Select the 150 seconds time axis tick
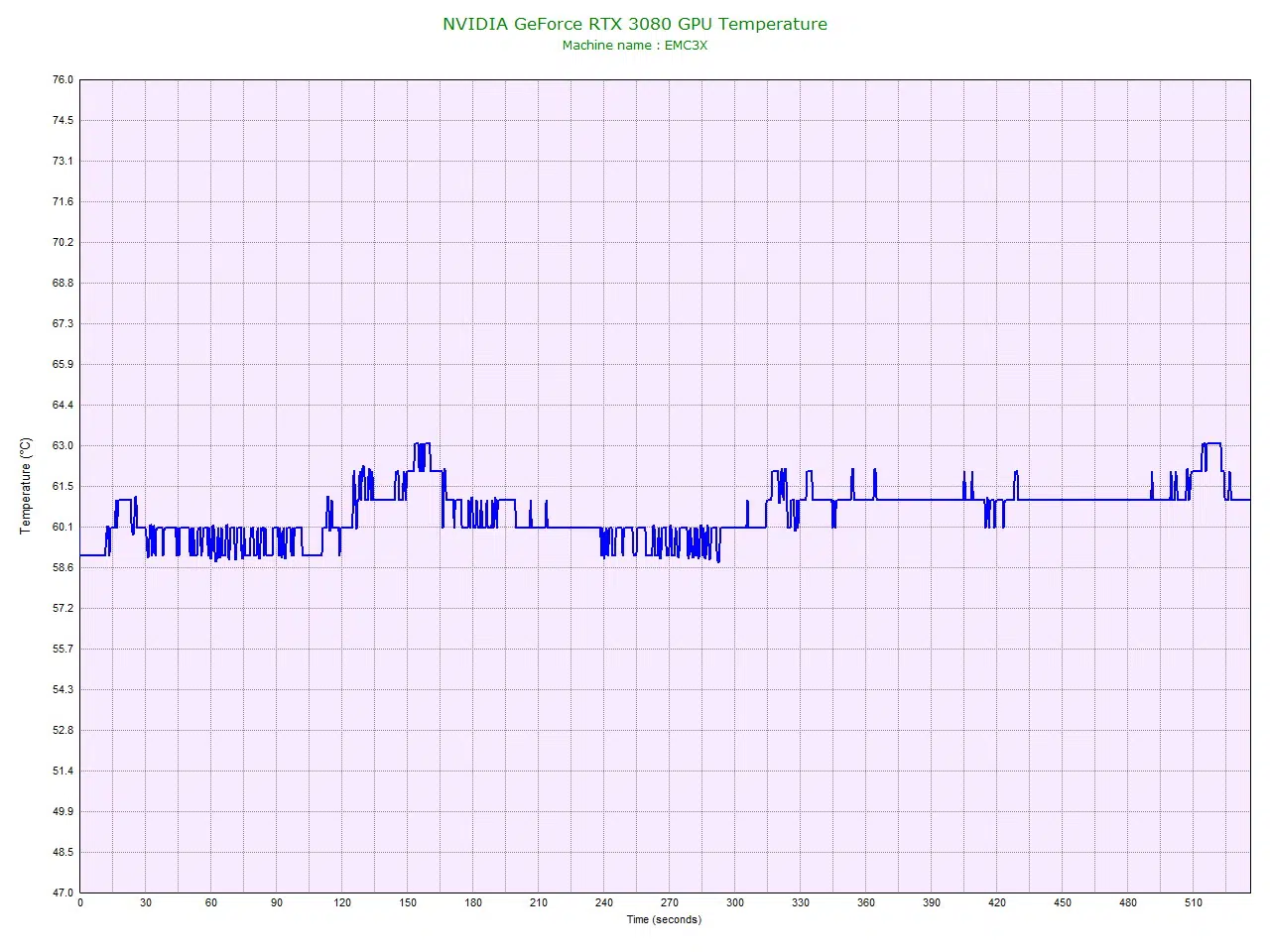 408,902
